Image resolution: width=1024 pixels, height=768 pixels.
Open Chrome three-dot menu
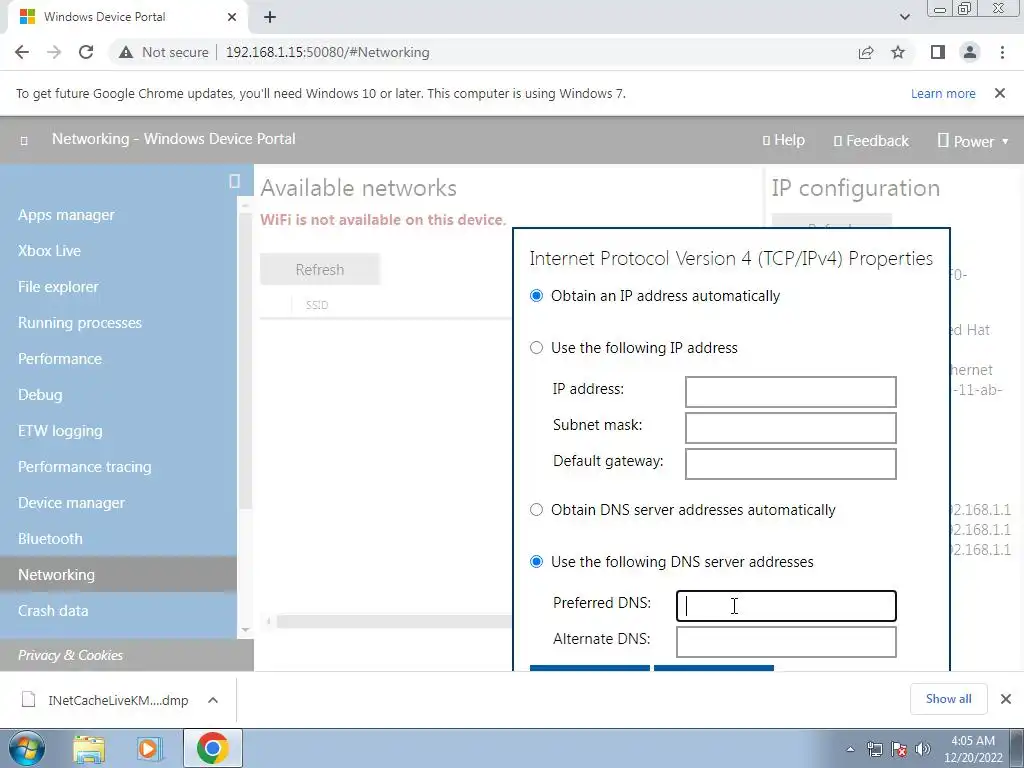point(1002,52)
